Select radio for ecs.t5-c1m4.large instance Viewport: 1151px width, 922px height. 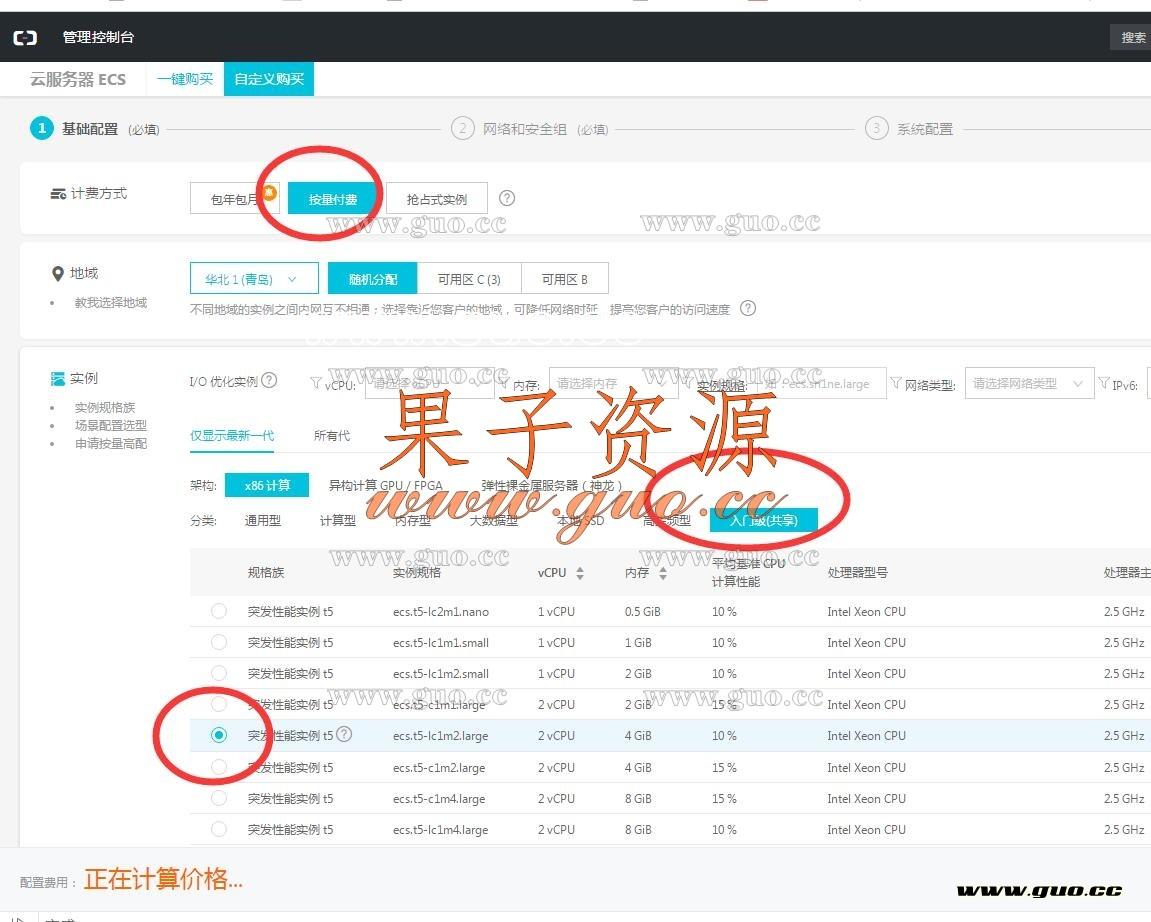coord(219,798)
